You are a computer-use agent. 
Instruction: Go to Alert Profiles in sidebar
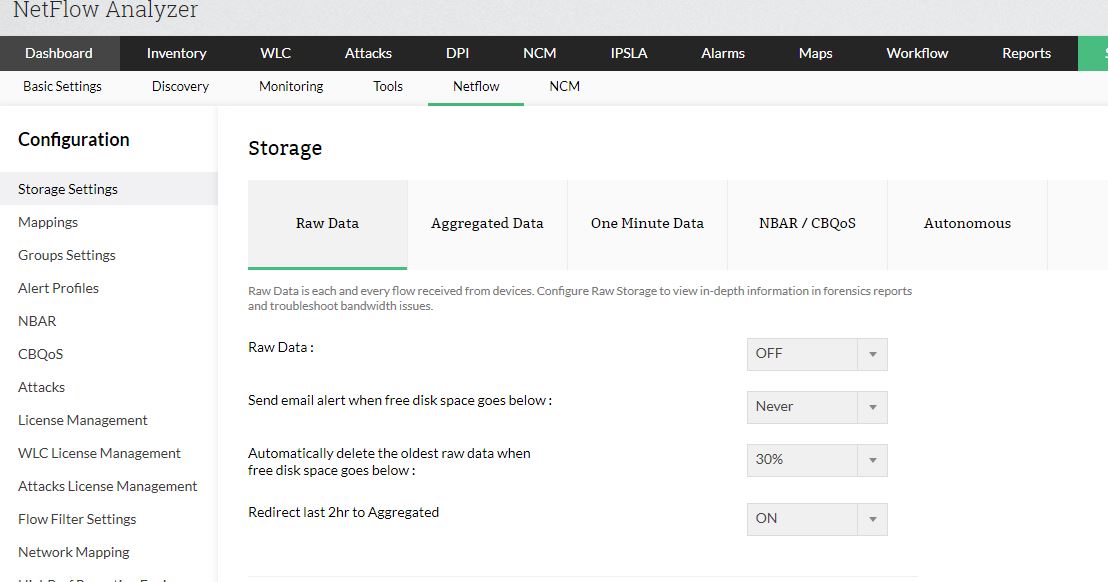pos(58,288)
